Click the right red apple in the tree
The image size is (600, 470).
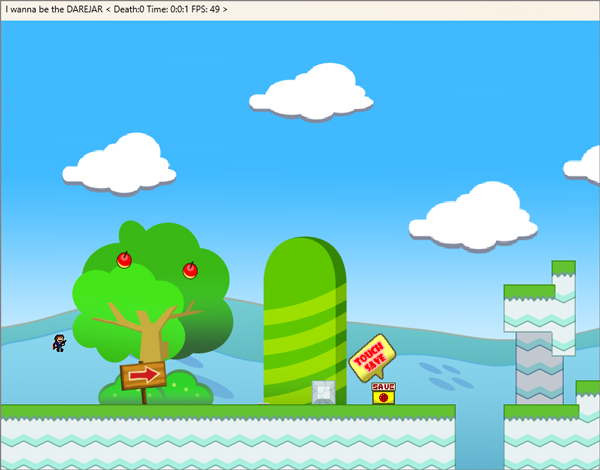(x=190, y=270)
